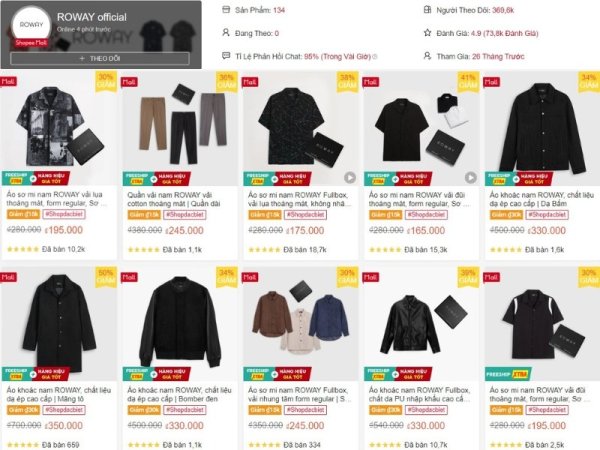Viewport: 600px width, 450px height.
Task: Click the Đang Theo person icon
Action: pyautogui.click(x=226, y=33)
